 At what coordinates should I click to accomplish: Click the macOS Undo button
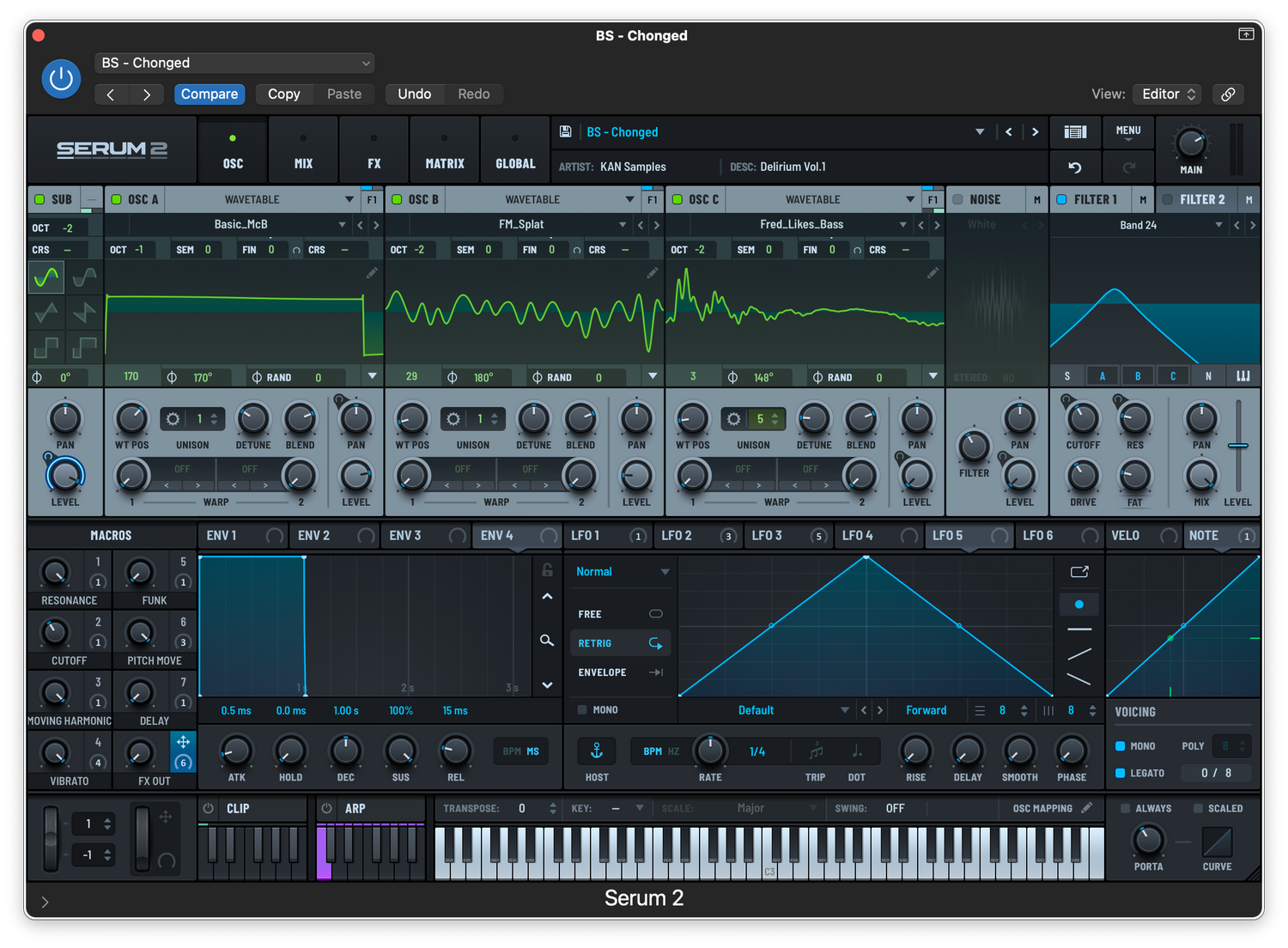point(415,94)
